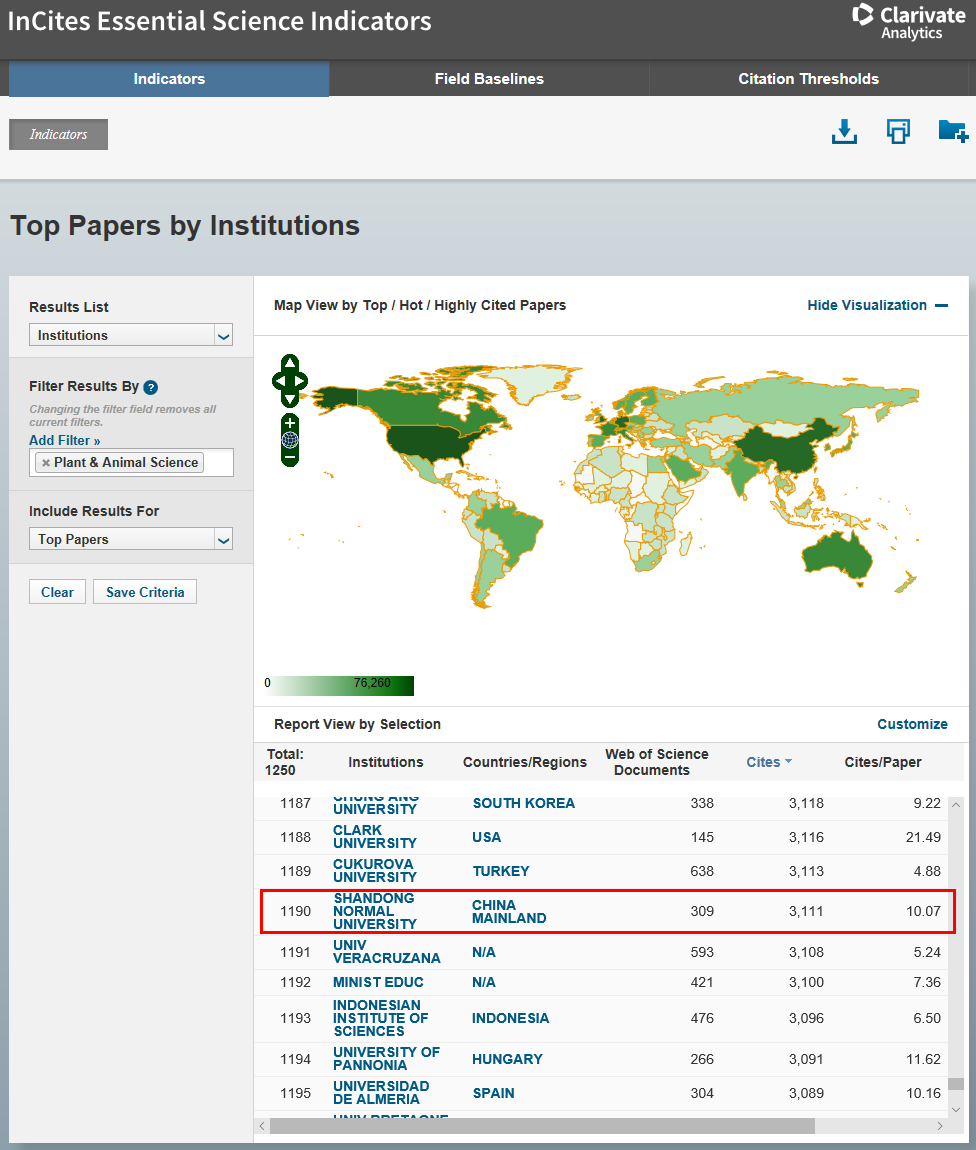Click the Clarivate Analytics logo
The image size is (976, 1150).
click(x=909, y=23)
